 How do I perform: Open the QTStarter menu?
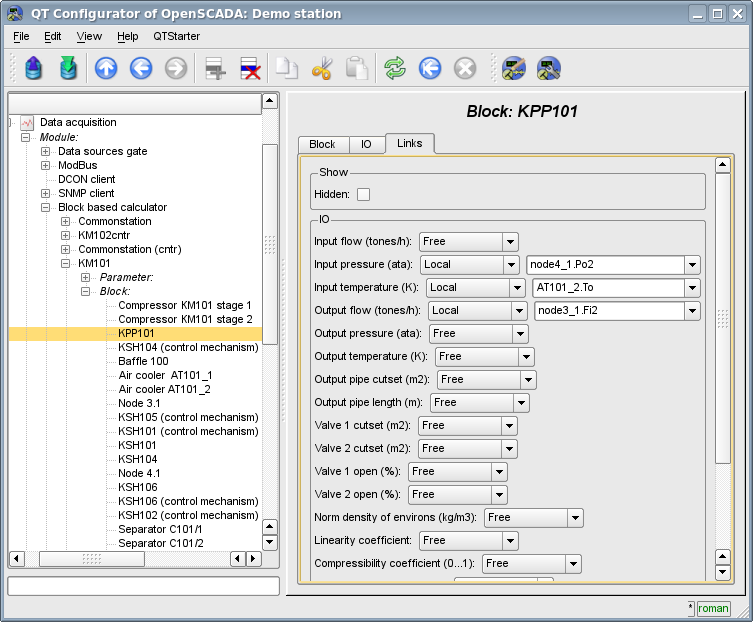[x=176, y=36]
